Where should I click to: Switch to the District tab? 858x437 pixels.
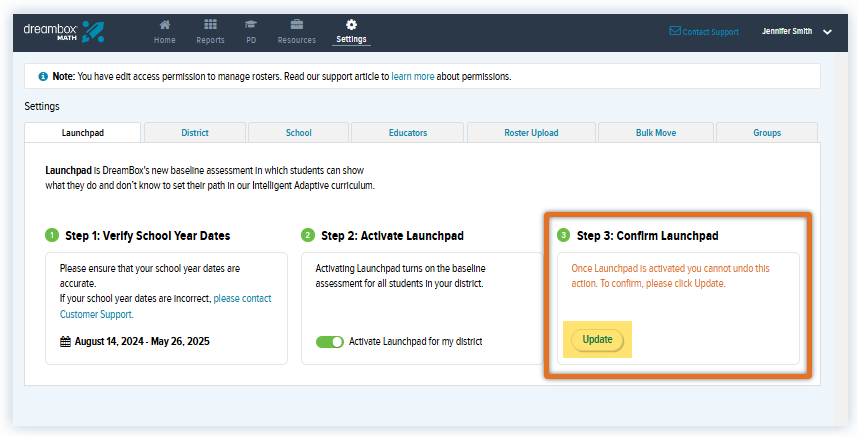[x=195, y=133]
